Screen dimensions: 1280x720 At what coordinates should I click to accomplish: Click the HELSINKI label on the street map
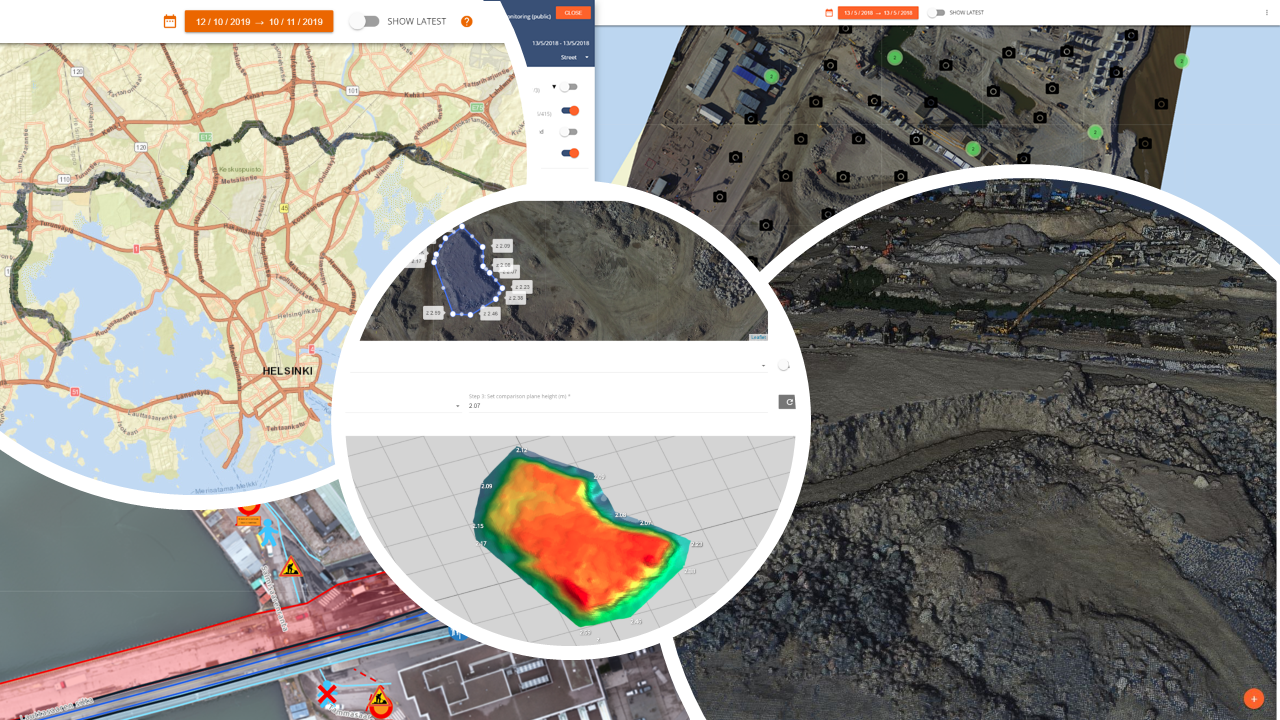tap(287, 371)
